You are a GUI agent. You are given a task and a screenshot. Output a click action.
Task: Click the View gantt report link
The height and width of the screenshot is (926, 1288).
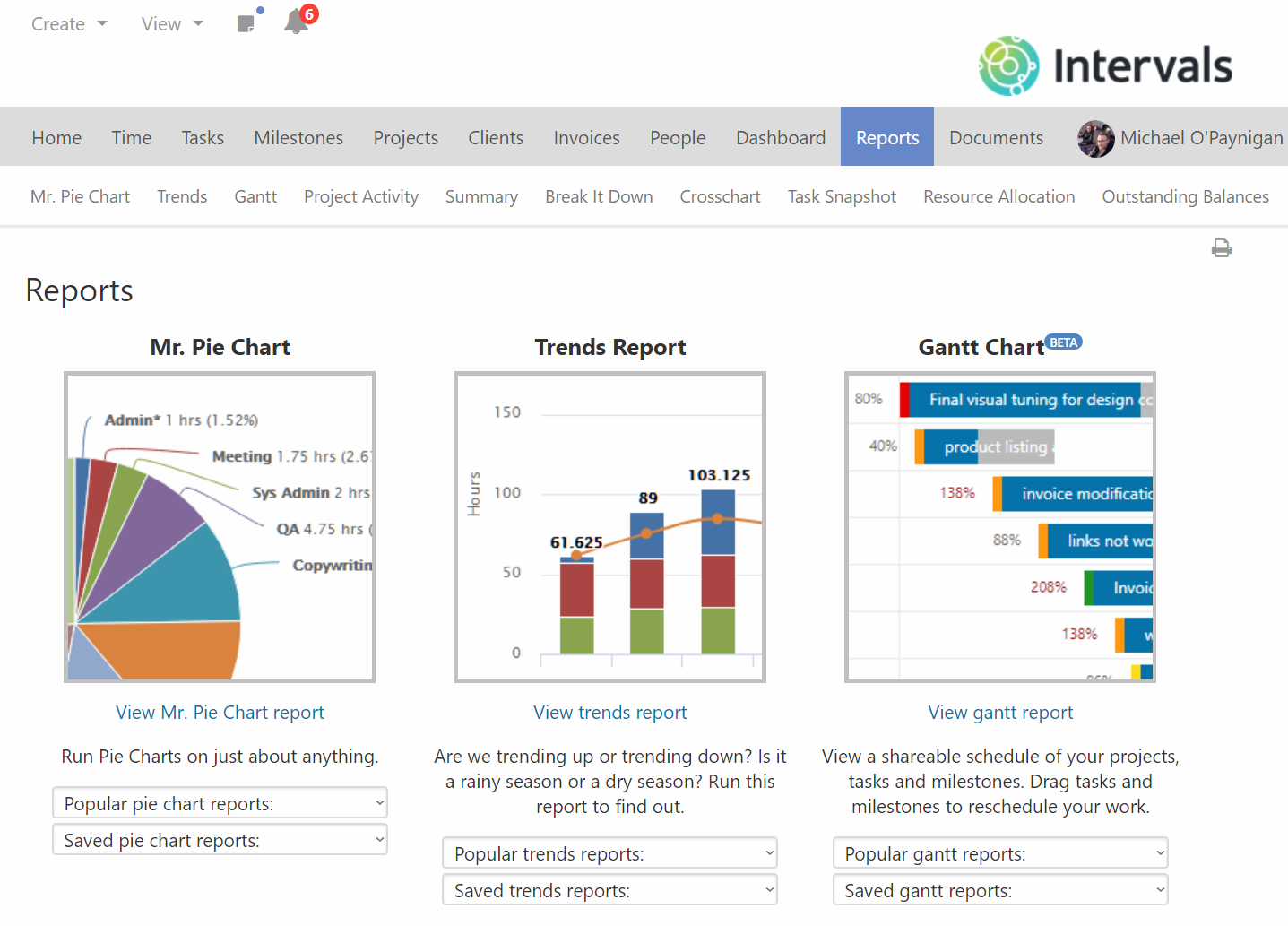(1000, 712)
